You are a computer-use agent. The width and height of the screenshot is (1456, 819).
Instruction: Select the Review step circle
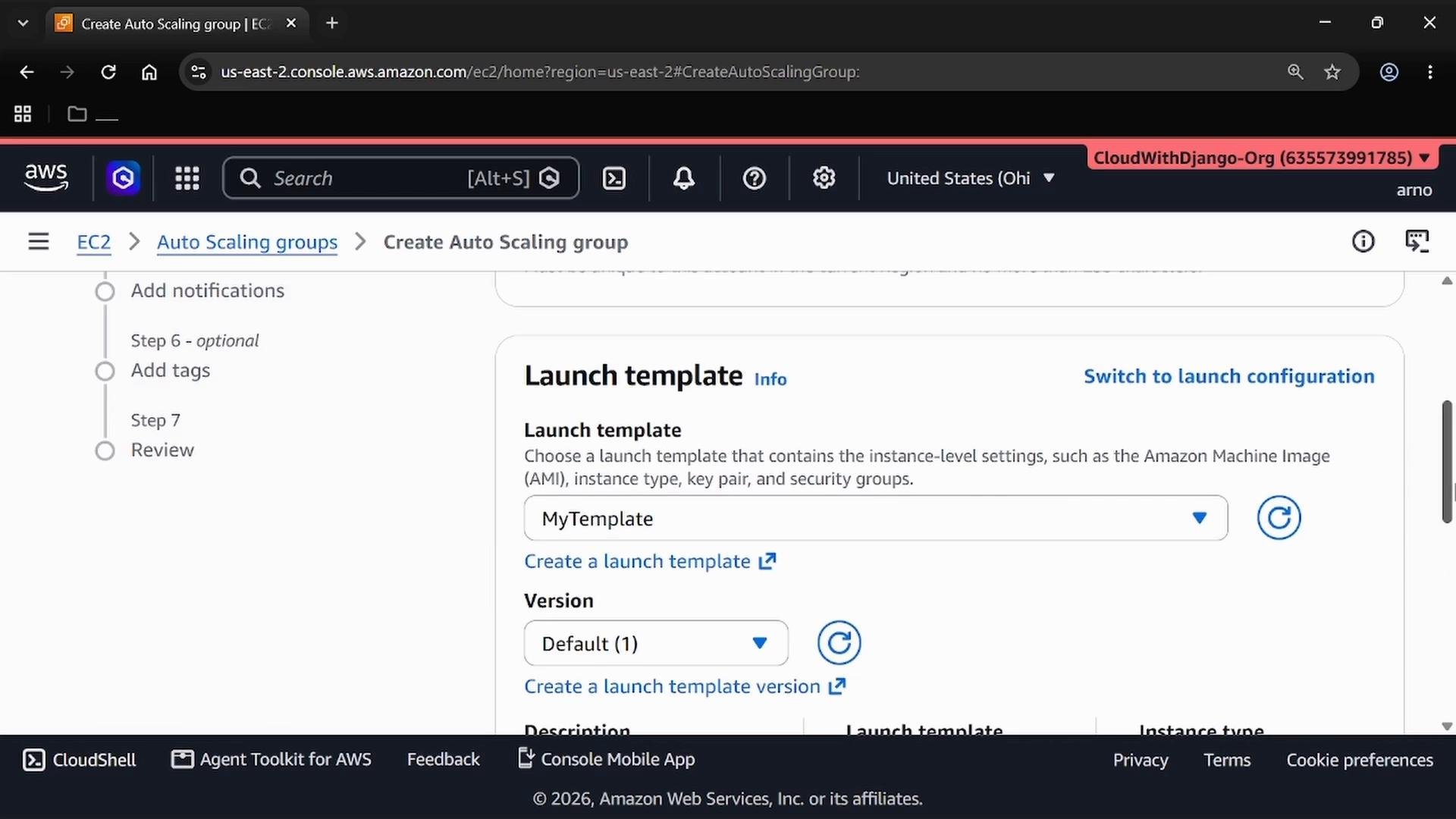105,450
